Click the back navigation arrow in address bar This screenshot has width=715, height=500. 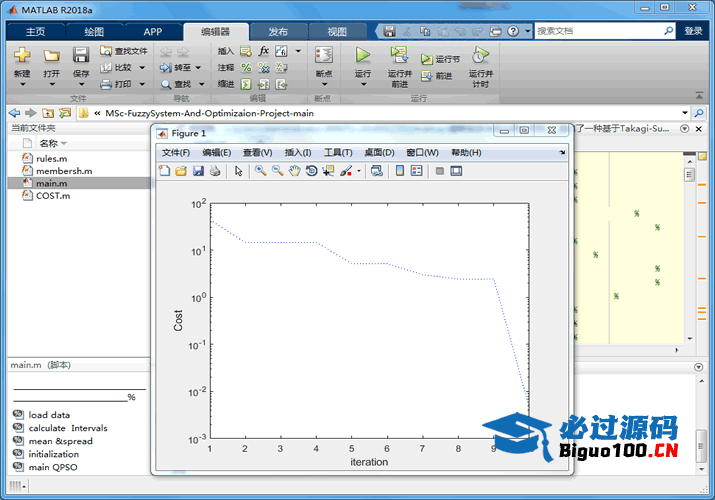(15, 113)
